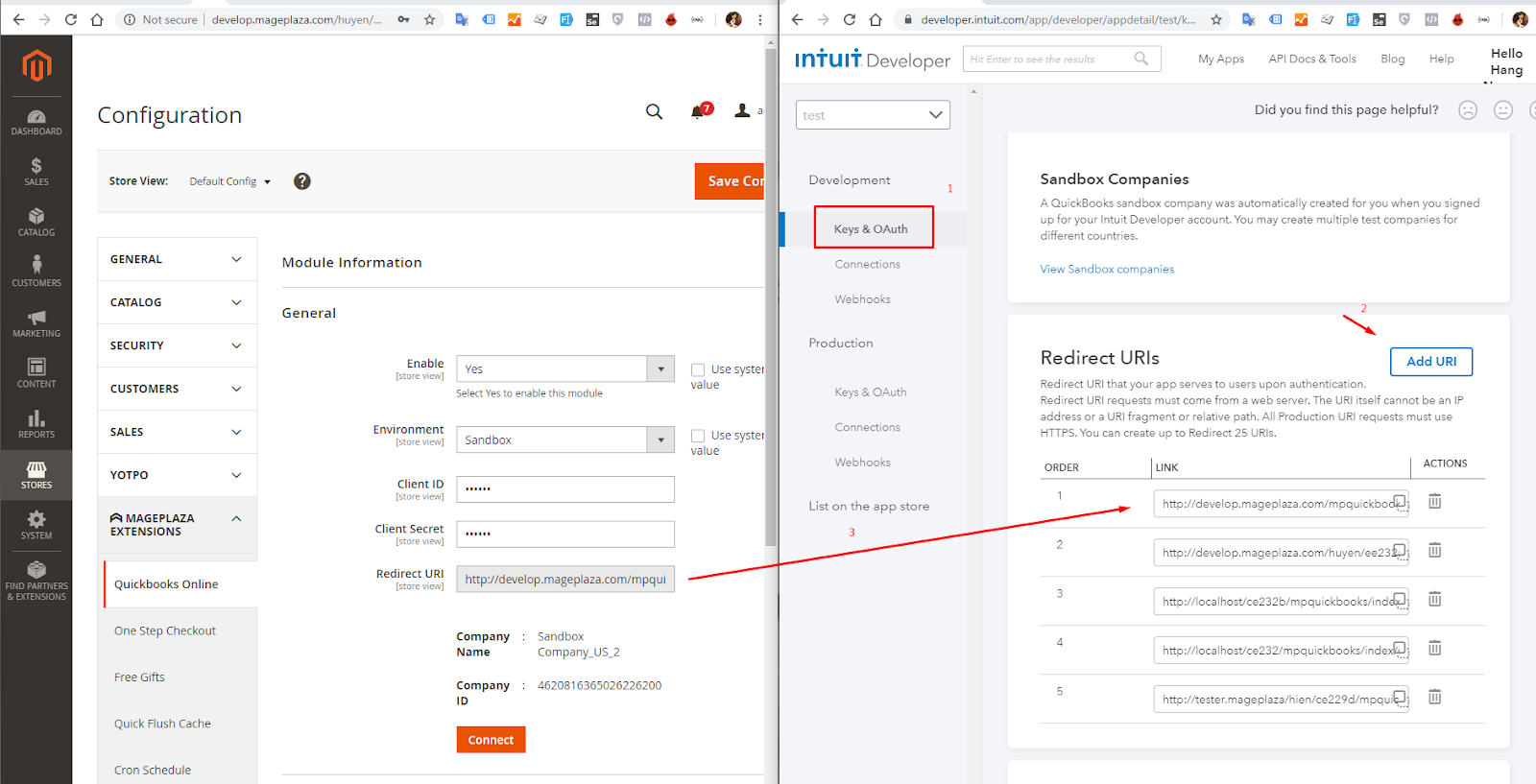This screenshot has width=1536, height=784.
Task: Open the Environment Sandbox dropdown
Action: (x=564, y=440)
